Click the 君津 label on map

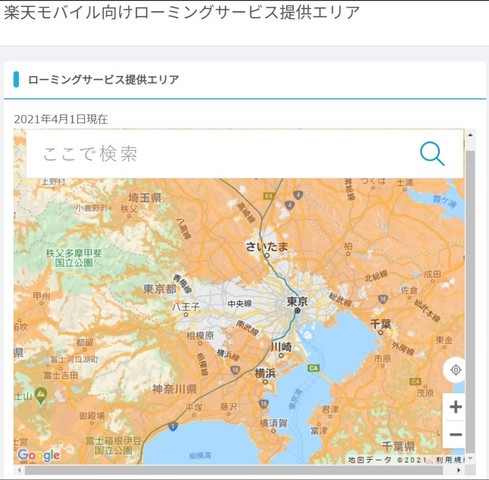[330, 409]
